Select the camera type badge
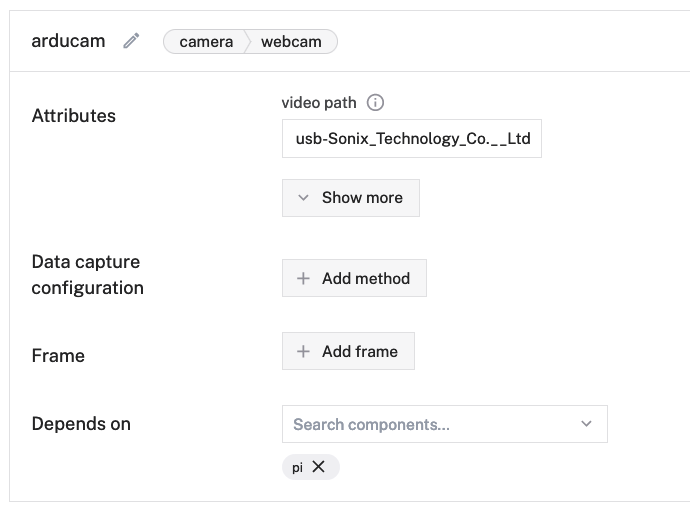Viewport: 690px width, 513px height. coord(206,42)
